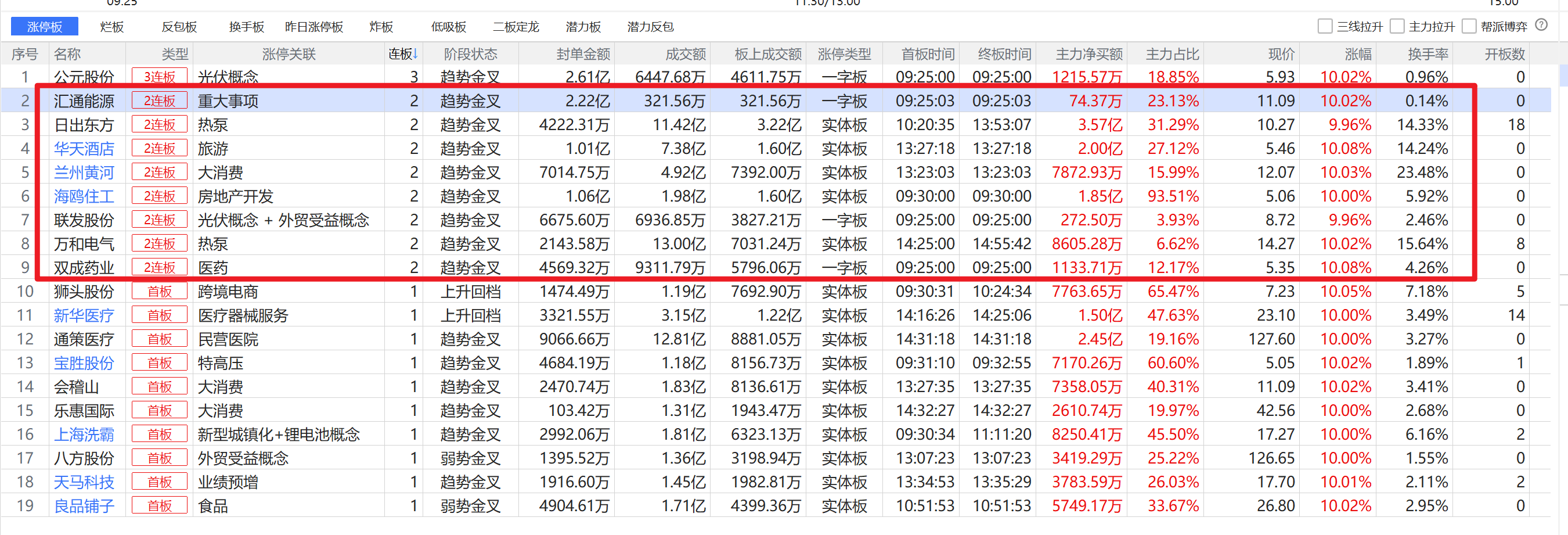
Task: Sort by the 主力占比 column header
Action: pyautogui.click(x=1172, y=54)
